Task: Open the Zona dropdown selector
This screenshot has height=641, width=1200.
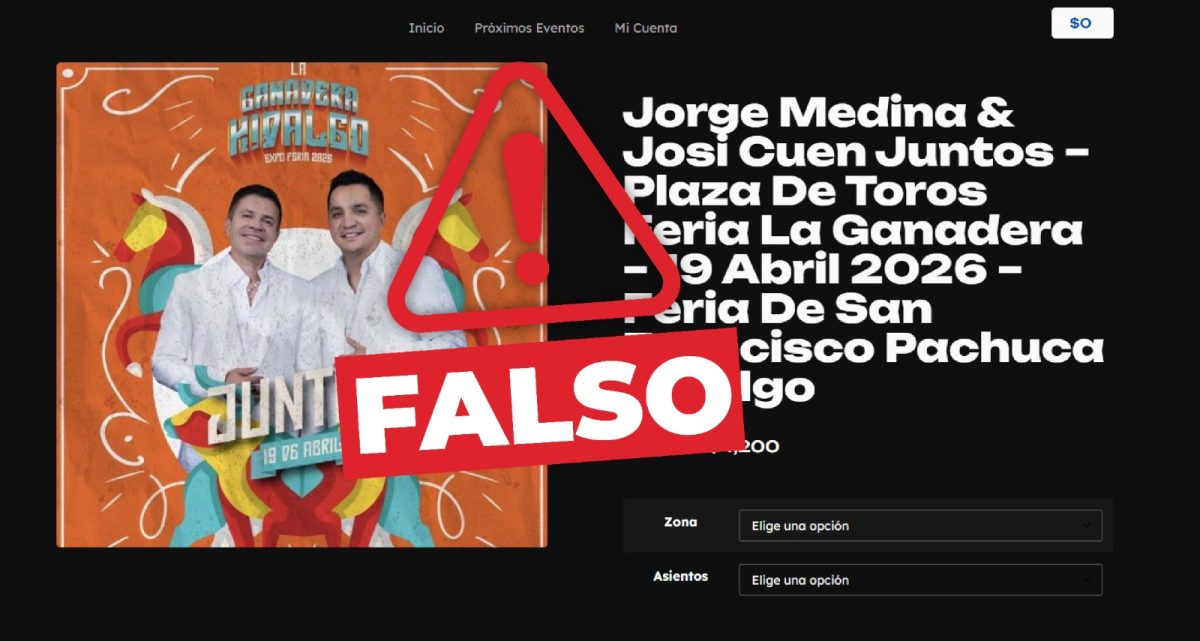Action: click(x=920, y=526)
